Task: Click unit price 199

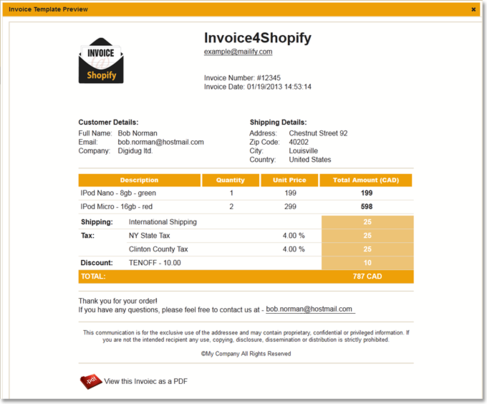Action: pyautogui.click(x=290, y=193)
